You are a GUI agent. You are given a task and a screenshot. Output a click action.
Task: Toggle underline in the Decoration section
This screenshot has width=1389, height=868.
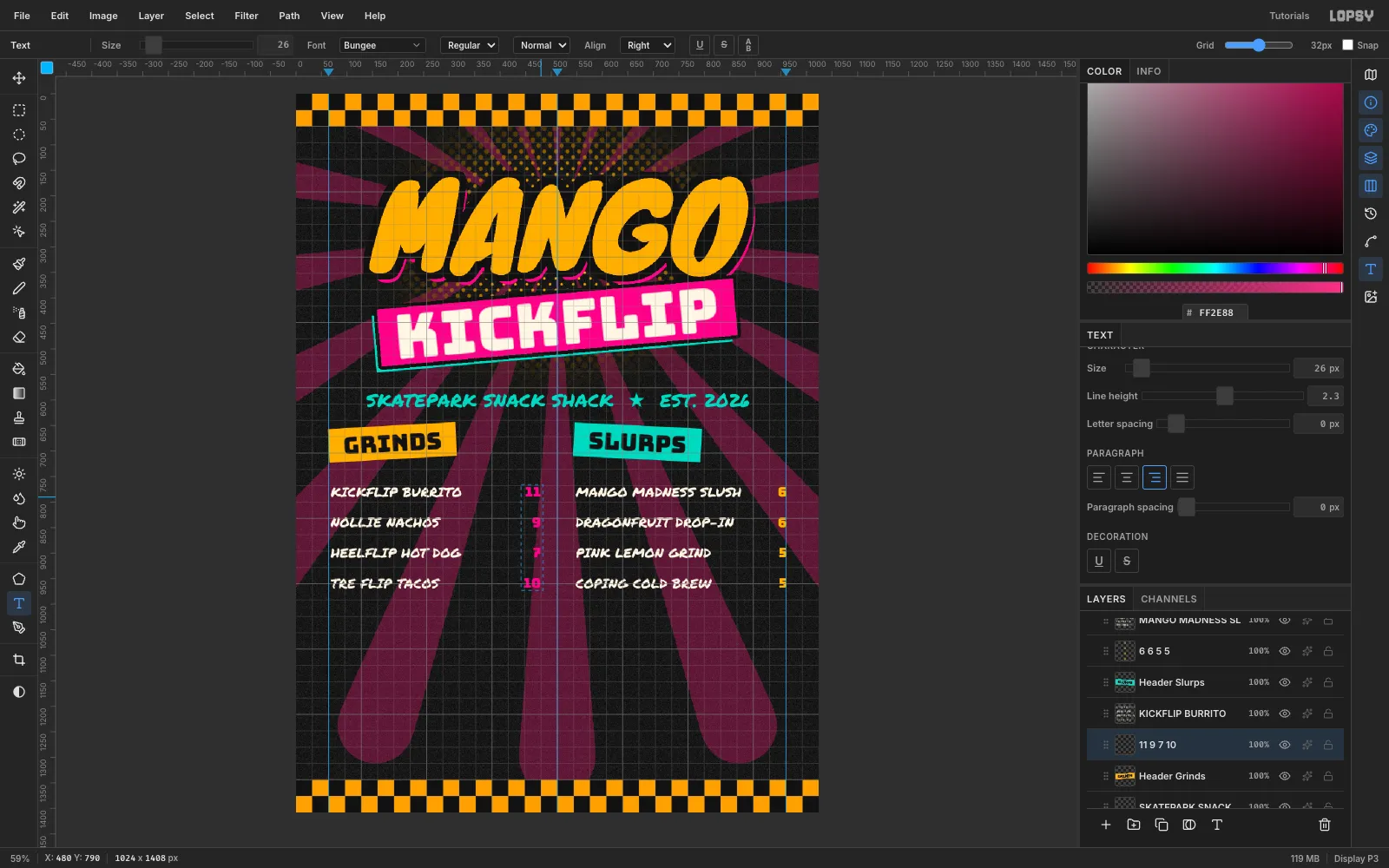tap(1099, 561)
